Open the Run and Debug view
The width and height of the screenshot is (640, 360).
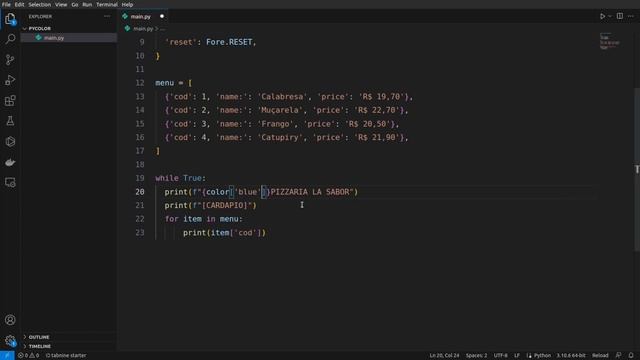10,80
